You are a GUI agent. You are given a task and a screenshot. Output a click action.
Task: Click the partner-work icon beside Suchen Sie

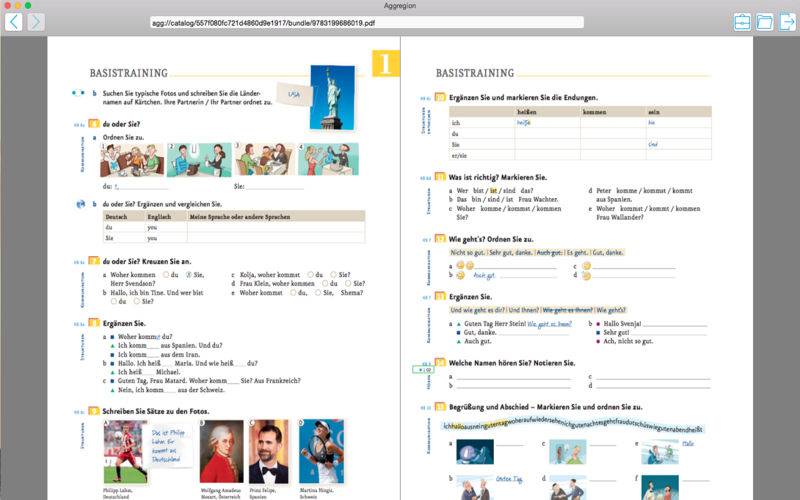point(78,93)
